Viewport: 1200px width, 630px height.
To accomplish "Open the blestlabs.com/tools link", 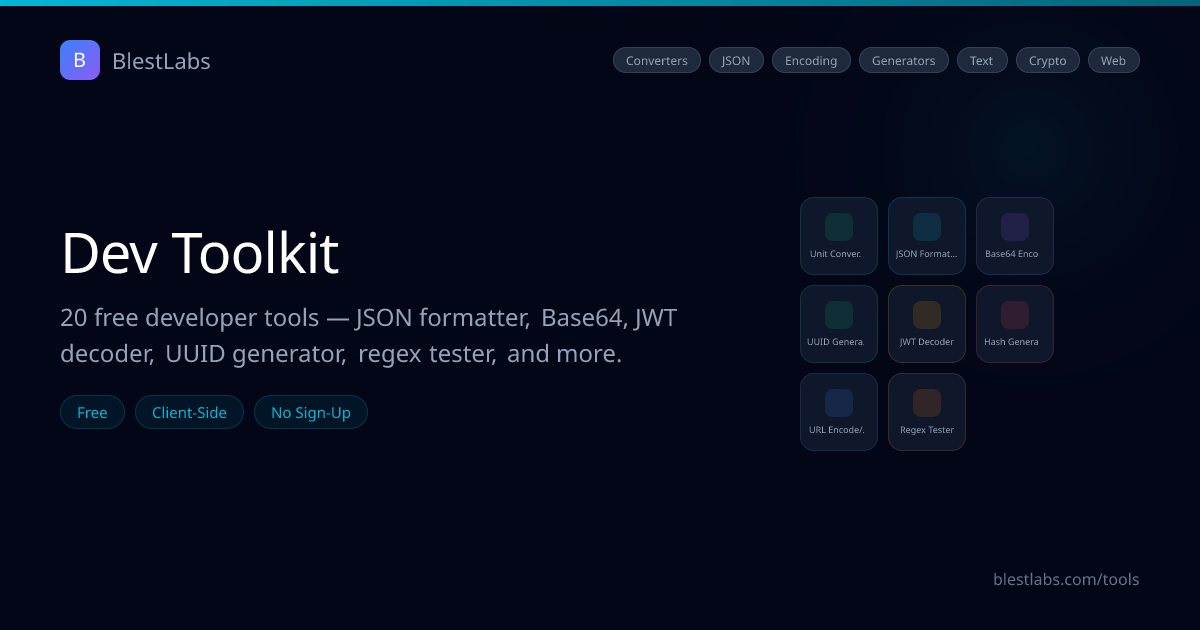I will point(1066,579).
